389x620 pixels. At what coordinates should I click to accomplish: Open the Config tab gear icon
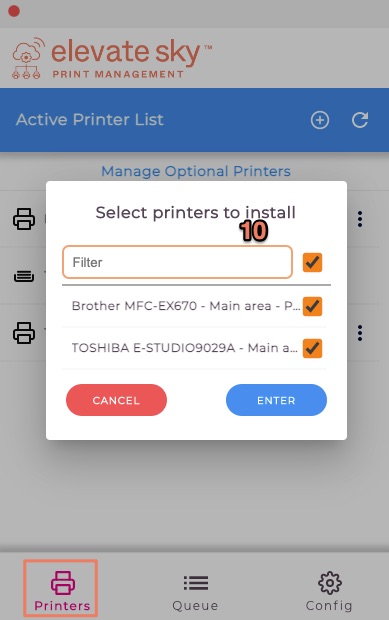pyautogui.click(x=329, y=582)
